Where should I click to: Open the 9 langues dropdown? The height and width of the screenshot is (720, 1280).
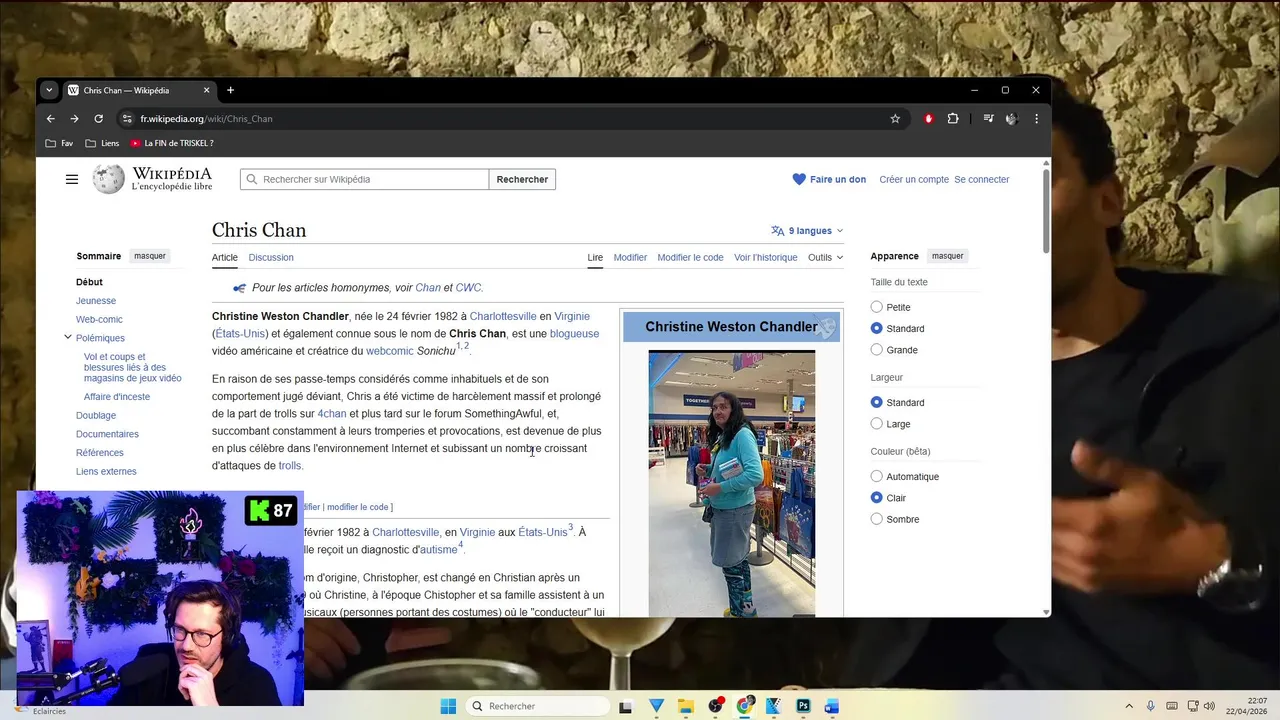click(x=807, y=230)
